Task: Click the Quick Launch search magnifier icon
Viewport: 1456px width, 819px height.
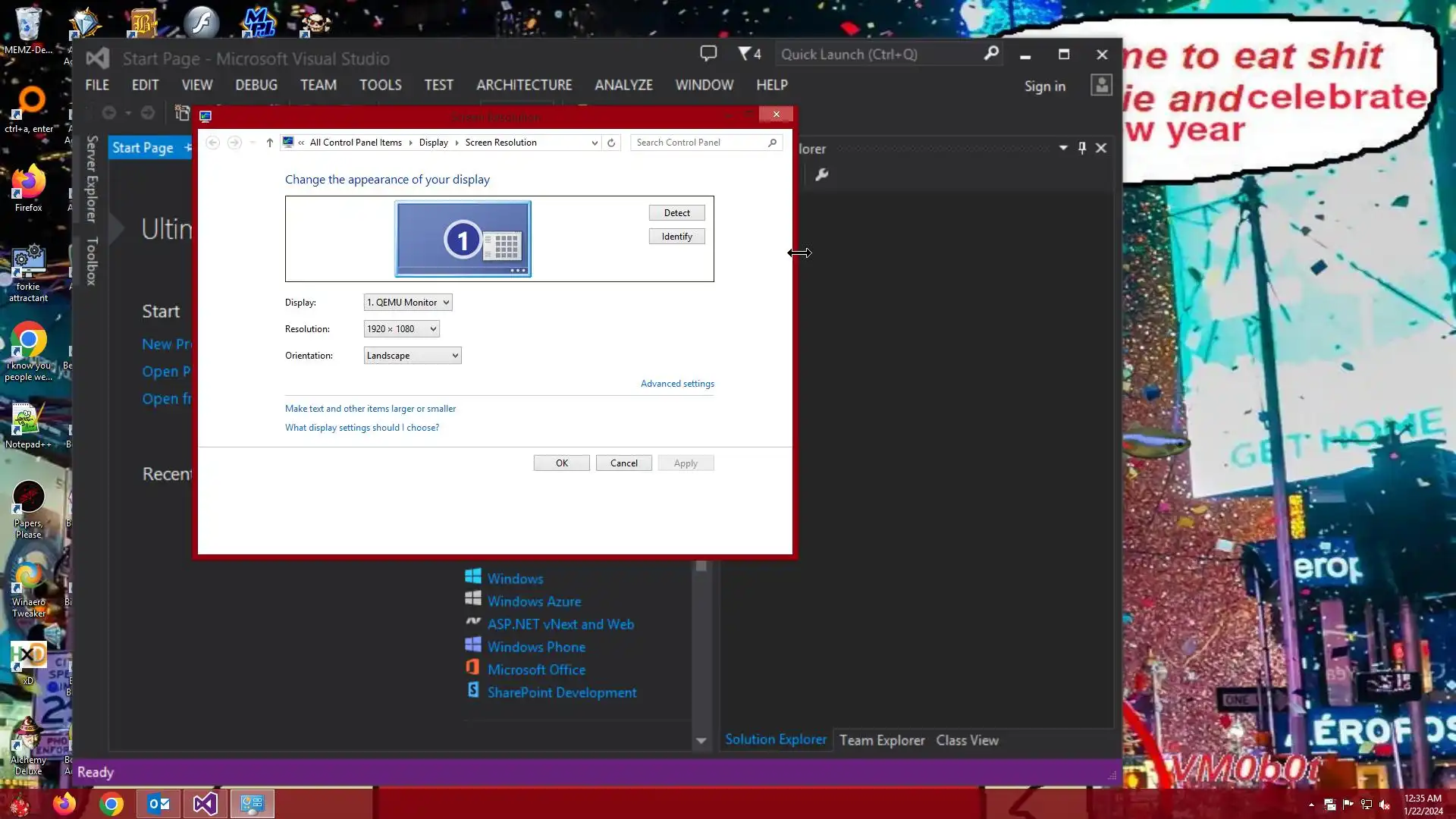Action: (x=991, y=54)
